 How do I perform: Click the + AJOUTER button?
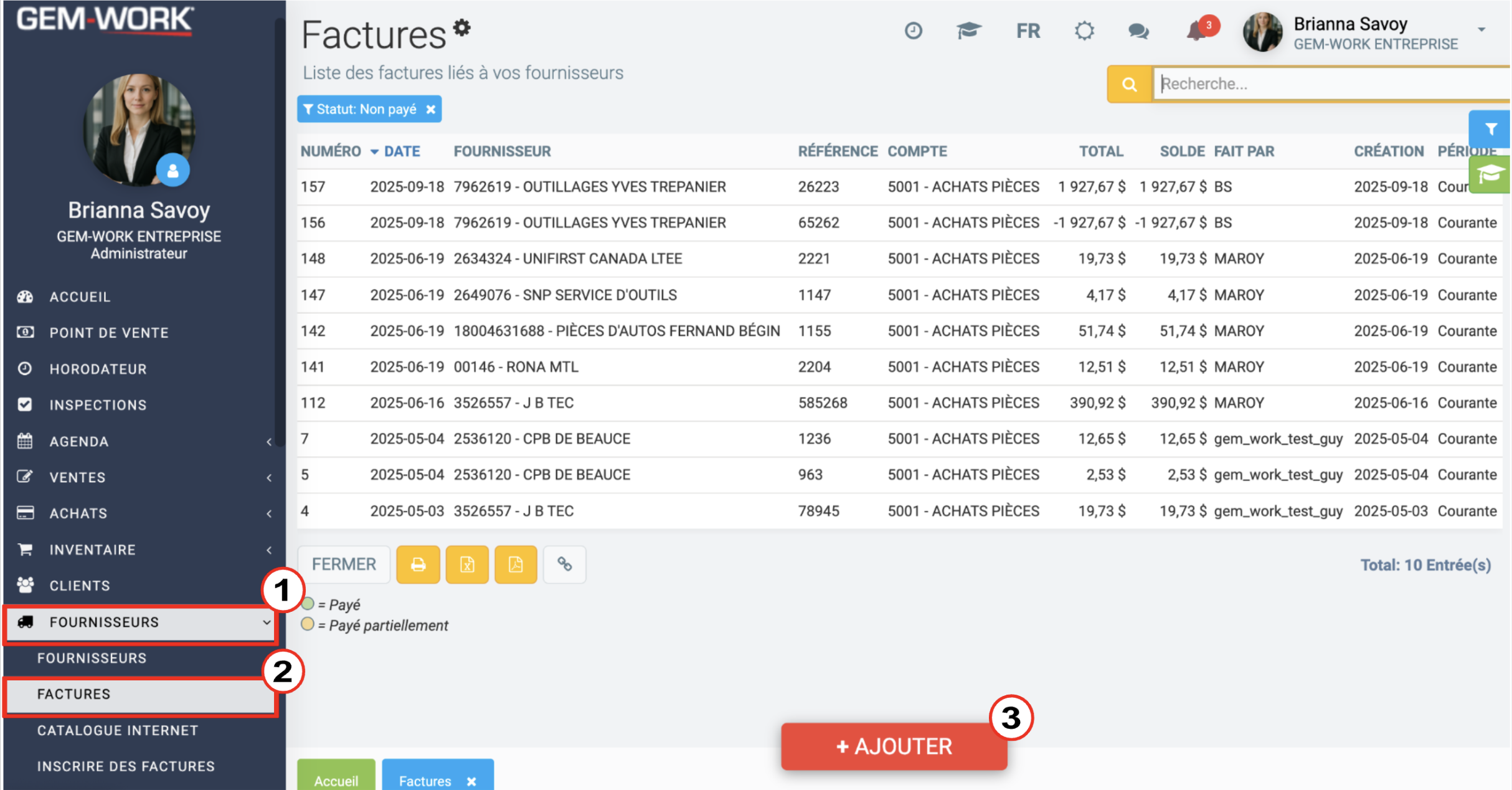tap(894, 746)
